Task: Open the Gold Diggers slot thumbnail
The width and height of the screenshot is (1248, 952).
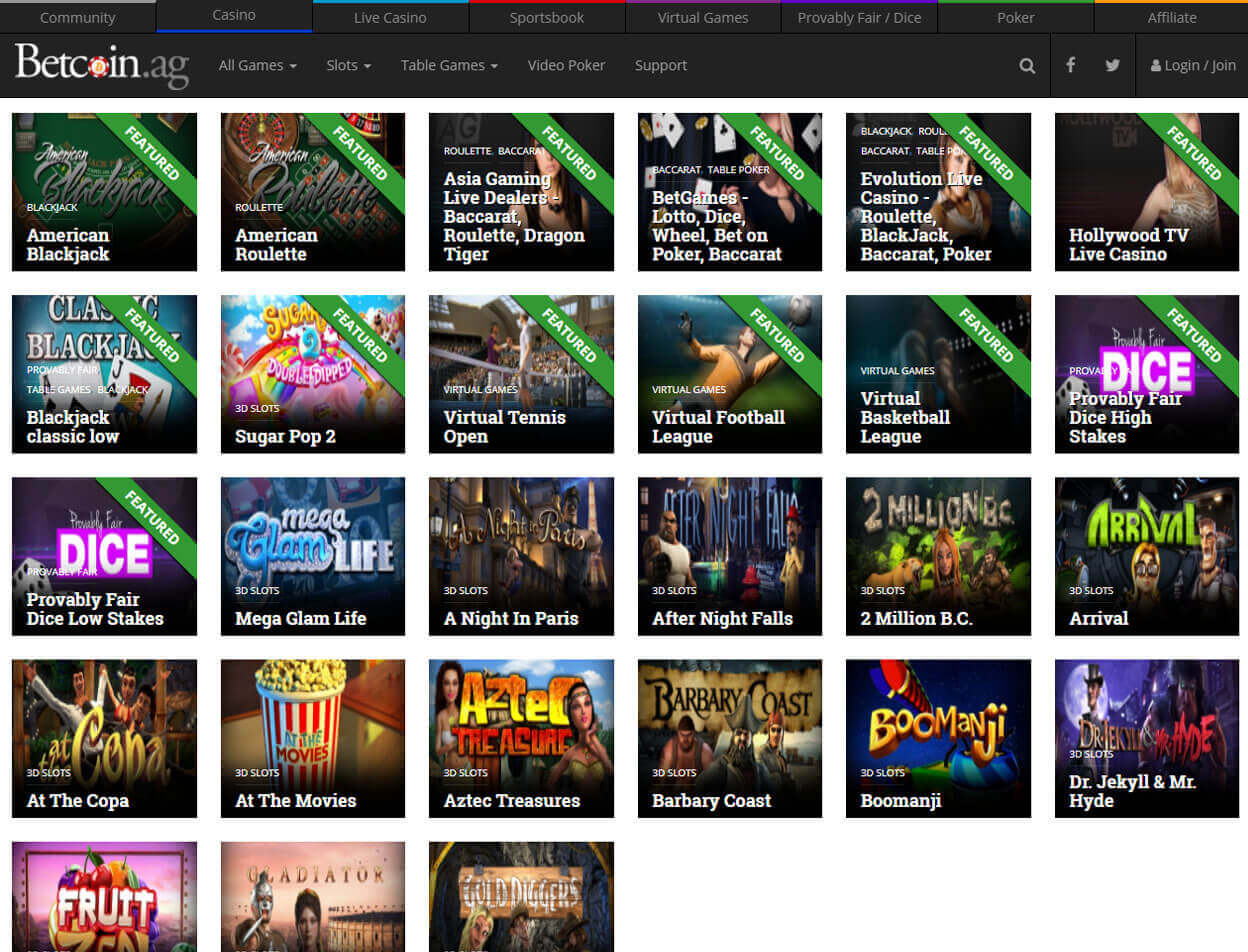Action: pyautogui.click(x=521, y=897)
